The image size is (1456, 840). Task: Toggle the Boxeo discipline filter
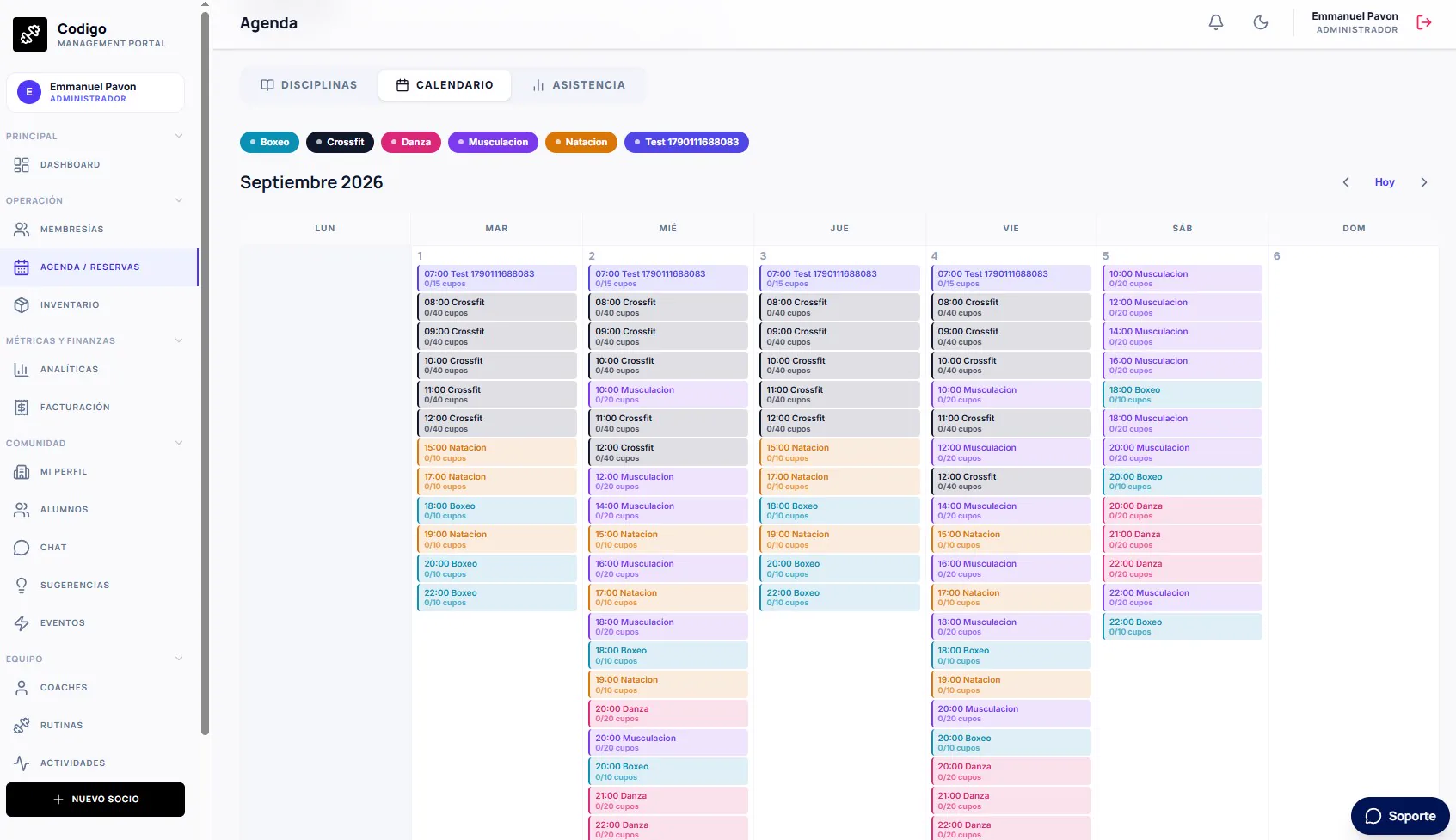point(269,143)
